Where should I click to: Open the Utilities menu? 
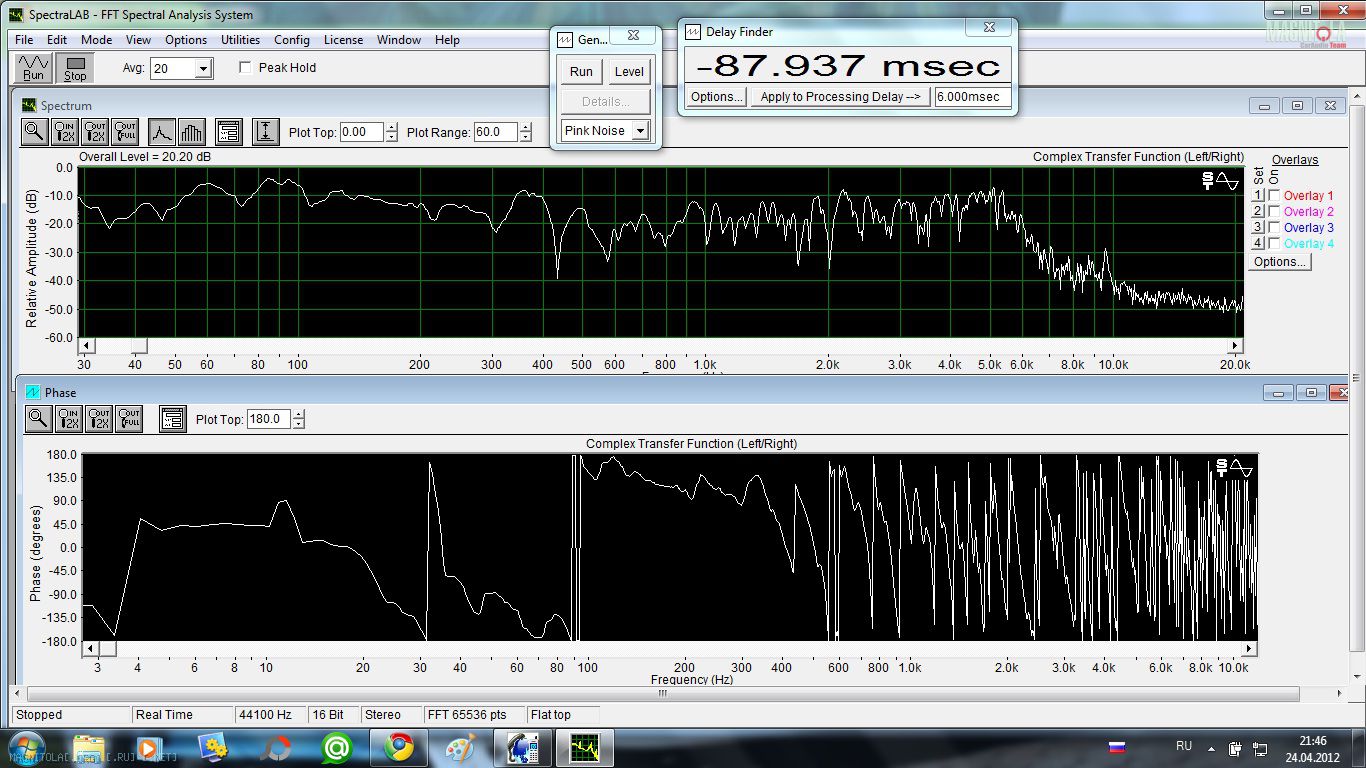click(x=240, y=40)
